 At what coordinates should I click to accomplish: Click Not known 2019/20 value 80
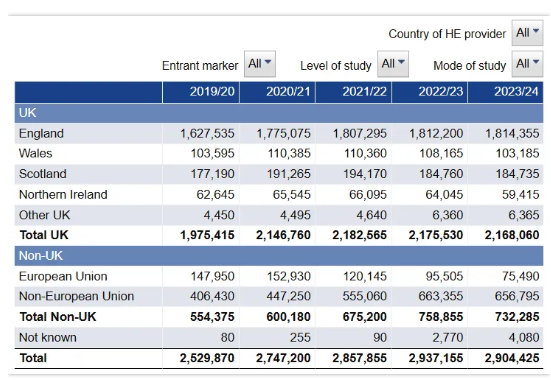point(227,337)
